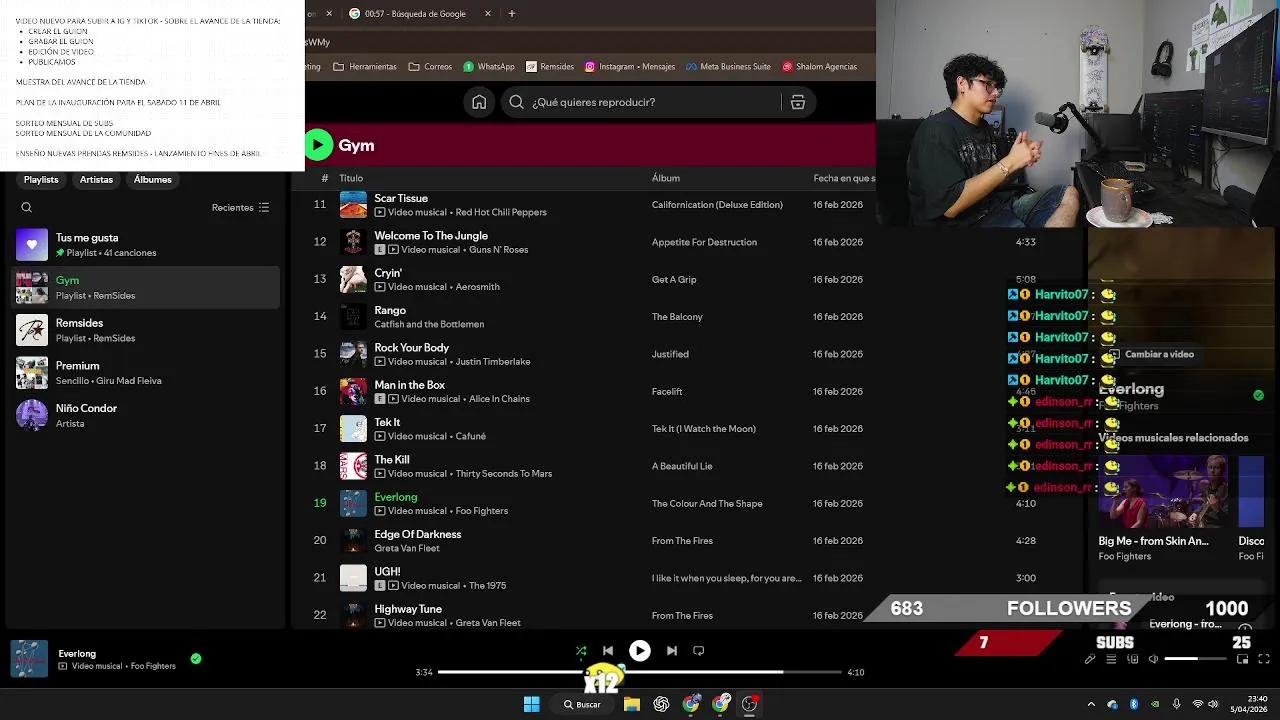Filter library by Artistas
Image resolution: width=1280 pixels, height=720 pixels.
96,180
